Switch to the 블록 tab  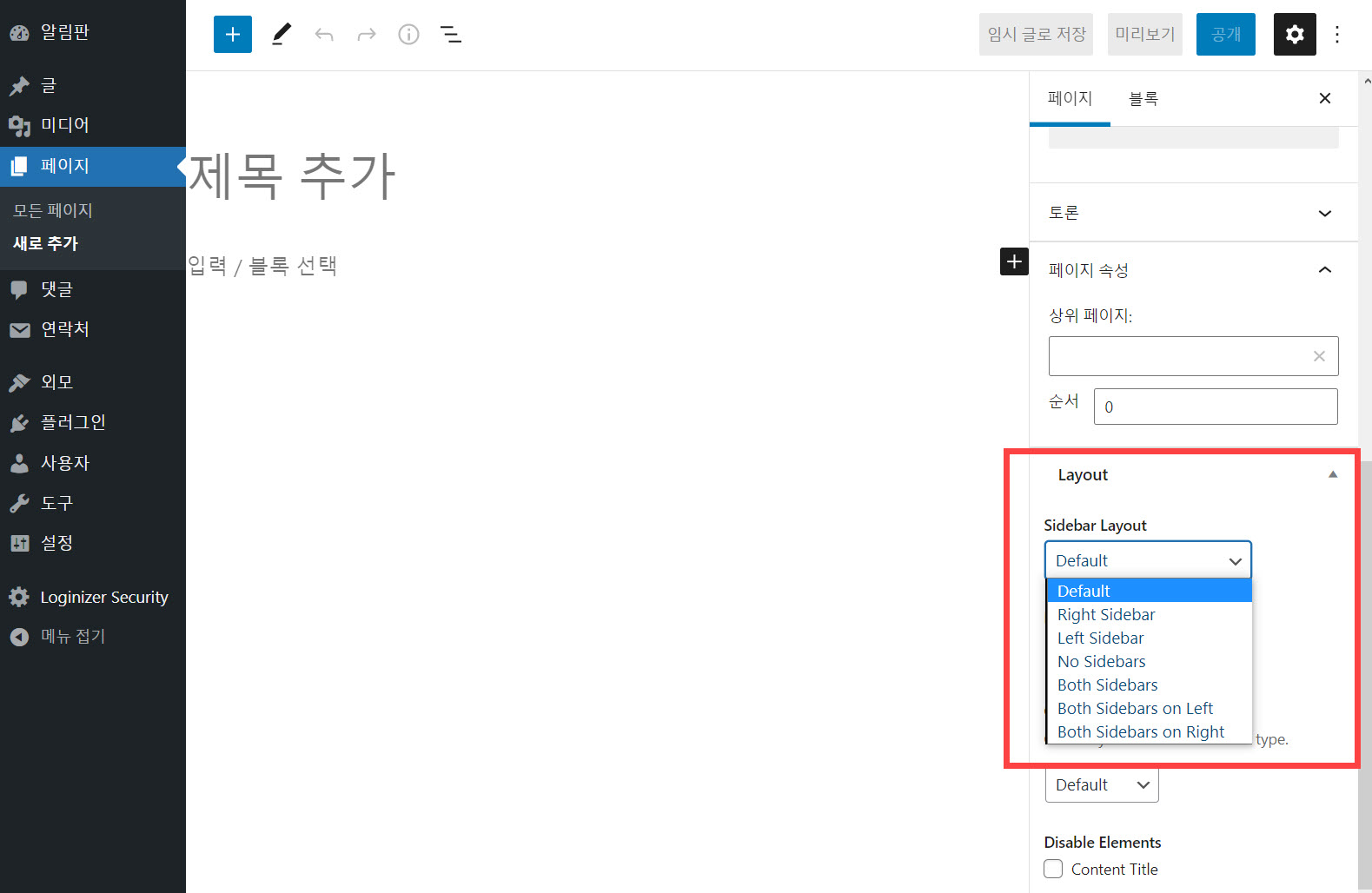(1143, 98)
